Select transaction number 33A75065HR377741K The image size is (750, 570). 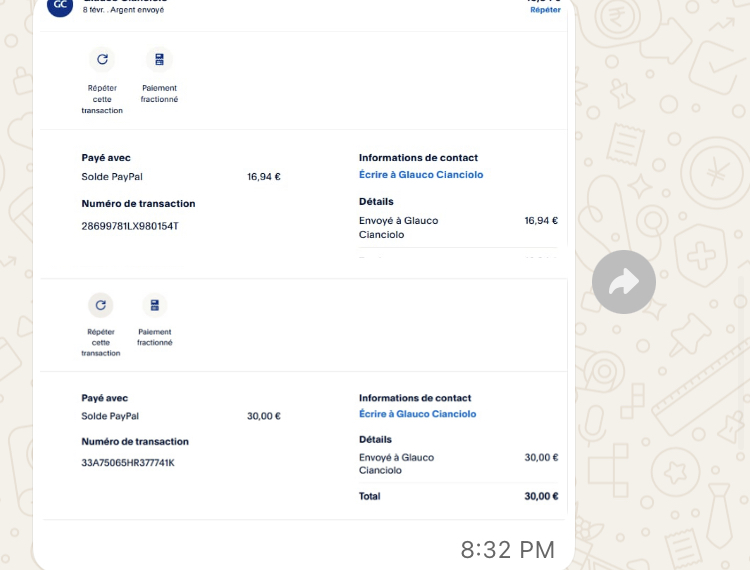[x=128, y=463]
